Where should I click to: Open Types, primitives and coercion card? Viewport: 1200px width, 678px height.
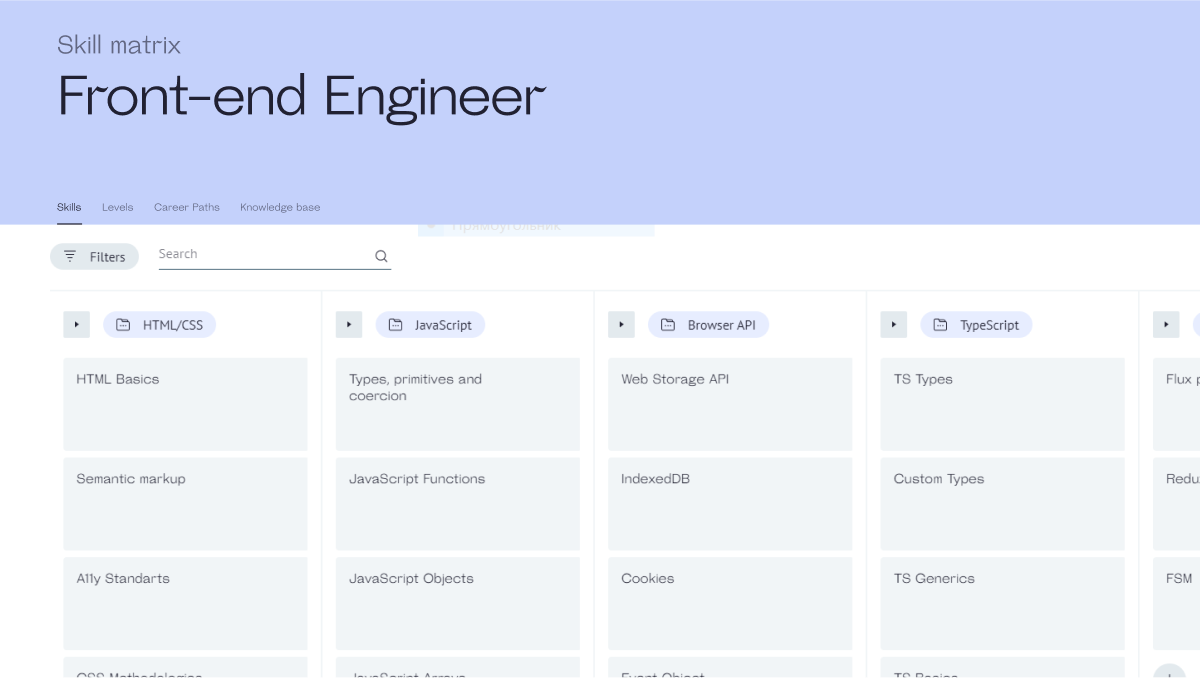click(x=458, y=404)
